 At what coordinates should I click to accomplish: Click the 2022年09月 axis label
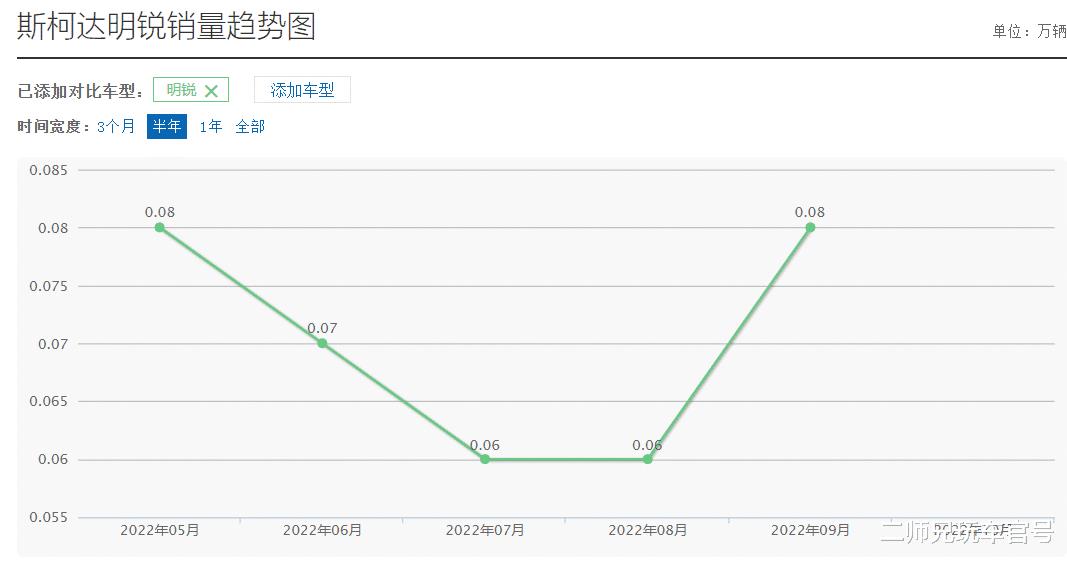pos(810,530)
